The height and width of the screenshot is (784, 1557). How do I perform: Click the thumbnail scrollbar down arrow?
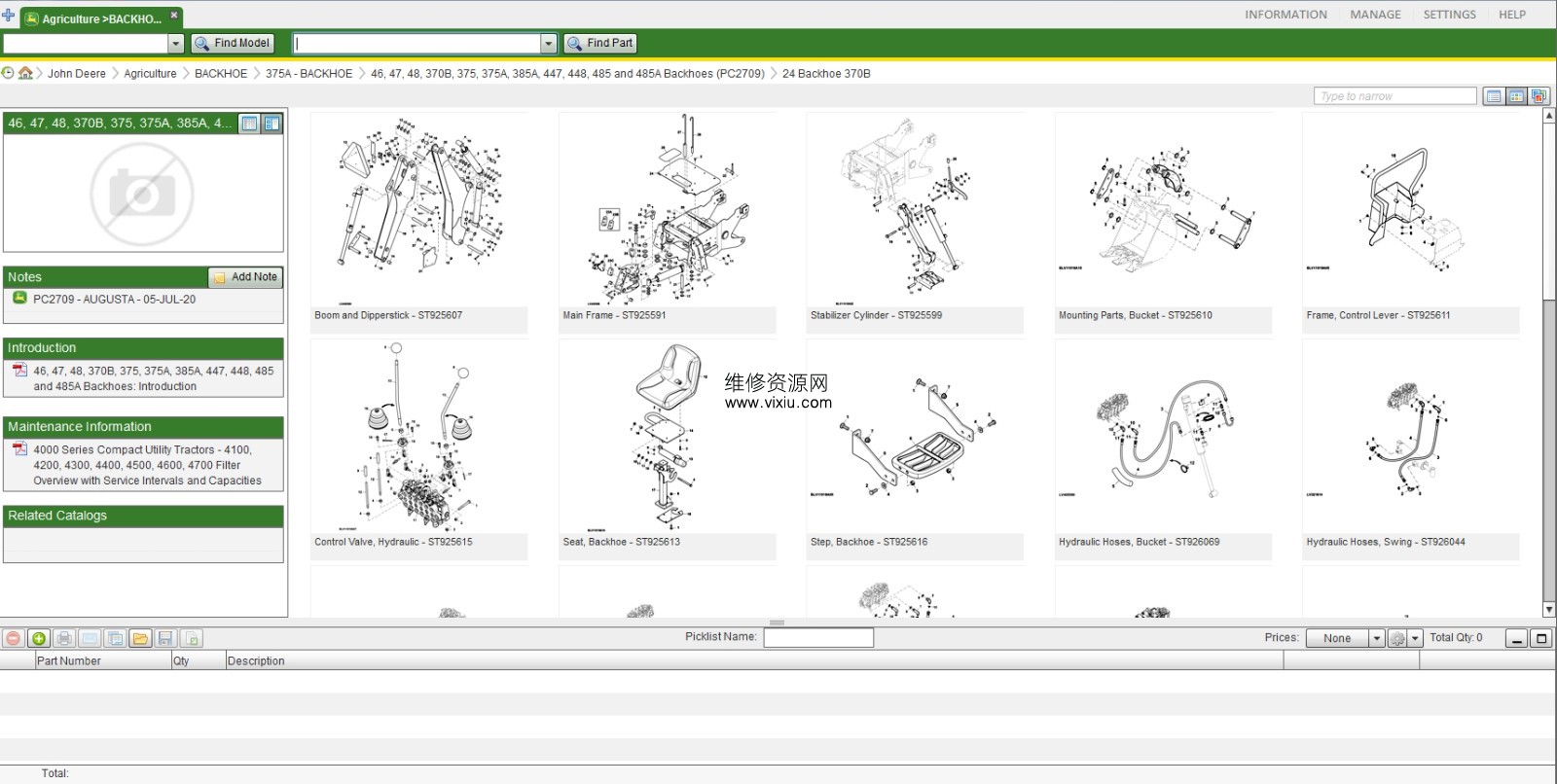coord(1549,610)
